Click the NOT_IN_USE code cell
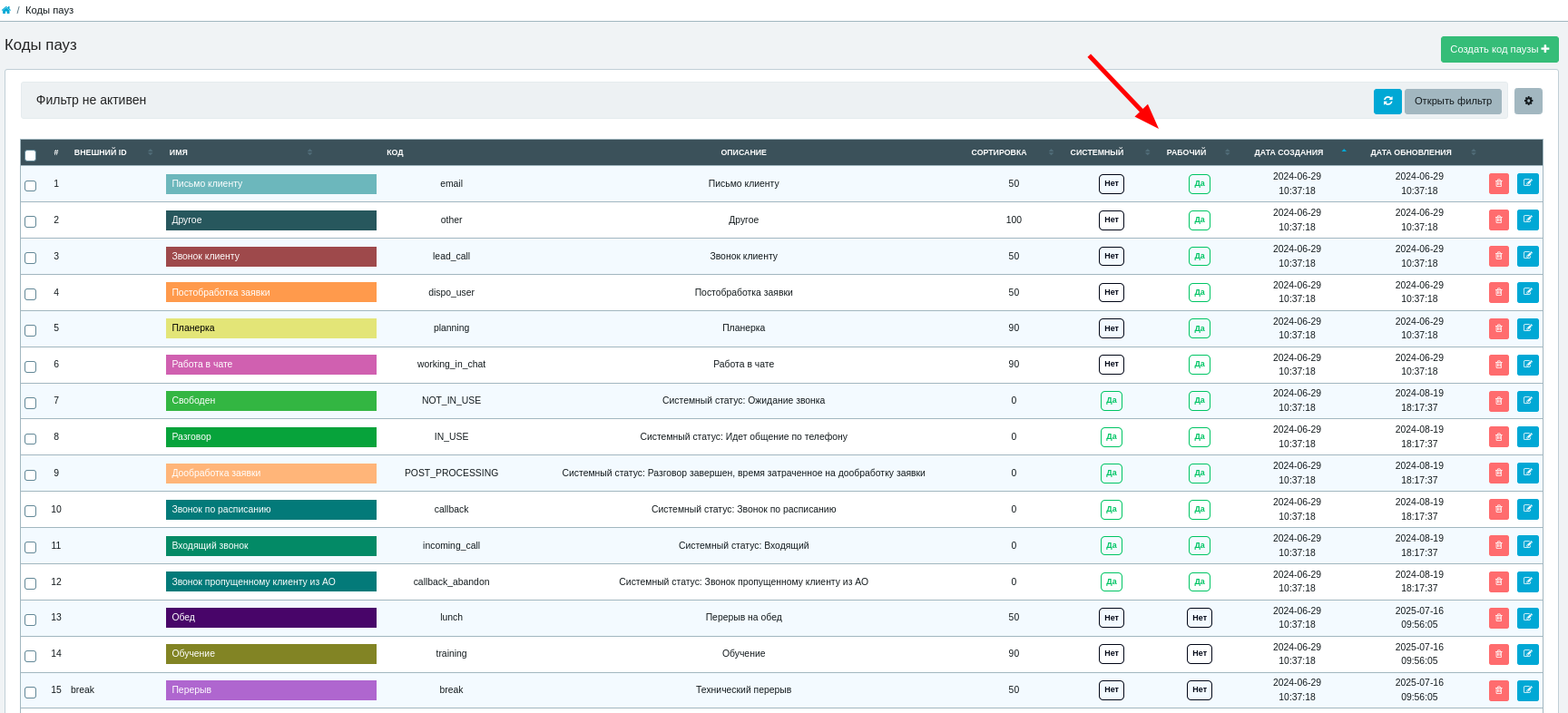This screenshot has width=1568, height=713. [451, 401]
